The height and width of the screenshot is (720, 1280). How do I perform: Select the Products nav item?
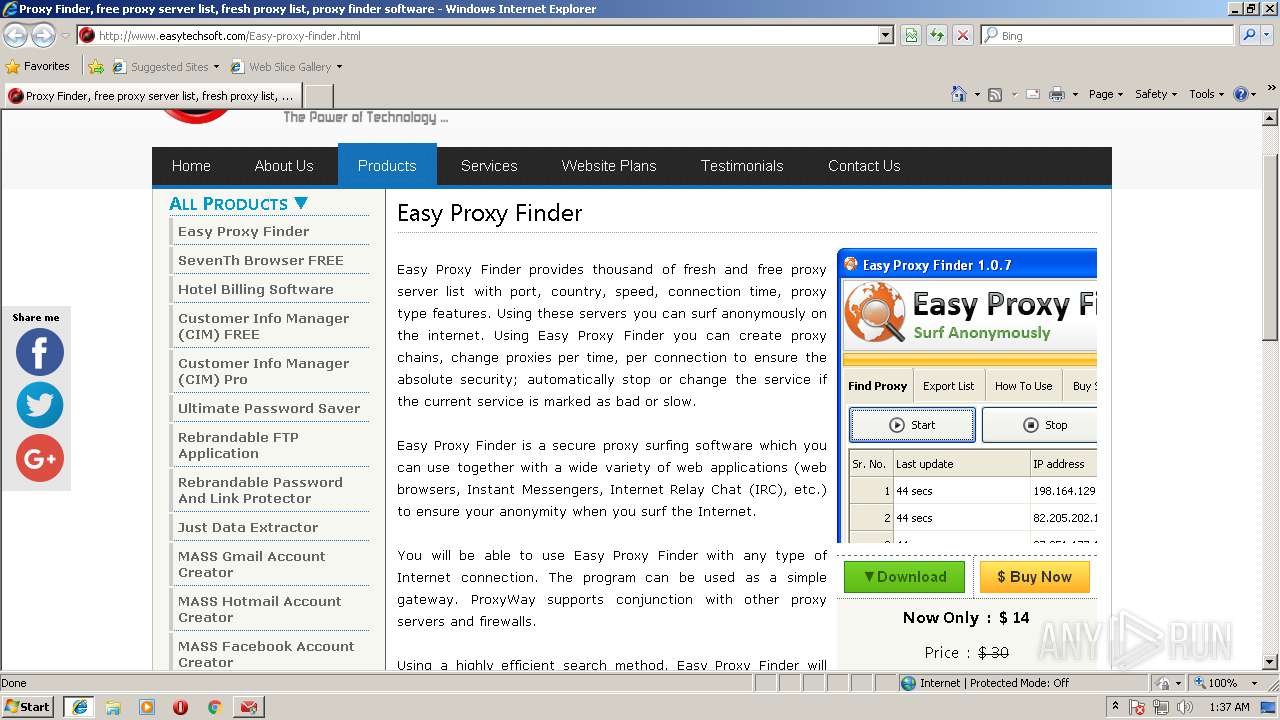(387, 166)
